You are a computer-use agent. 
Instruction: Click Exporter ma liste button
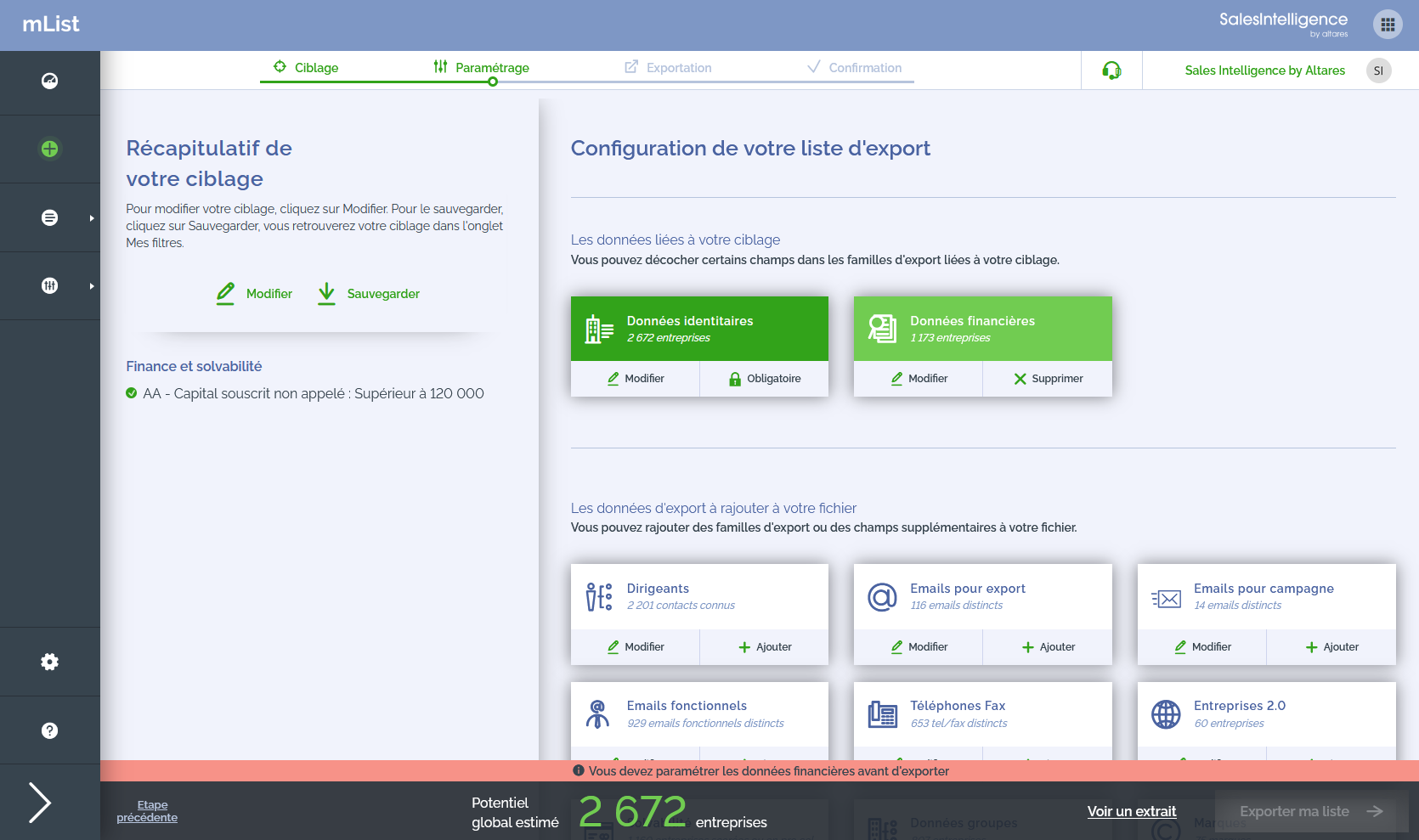(1311, 811)
